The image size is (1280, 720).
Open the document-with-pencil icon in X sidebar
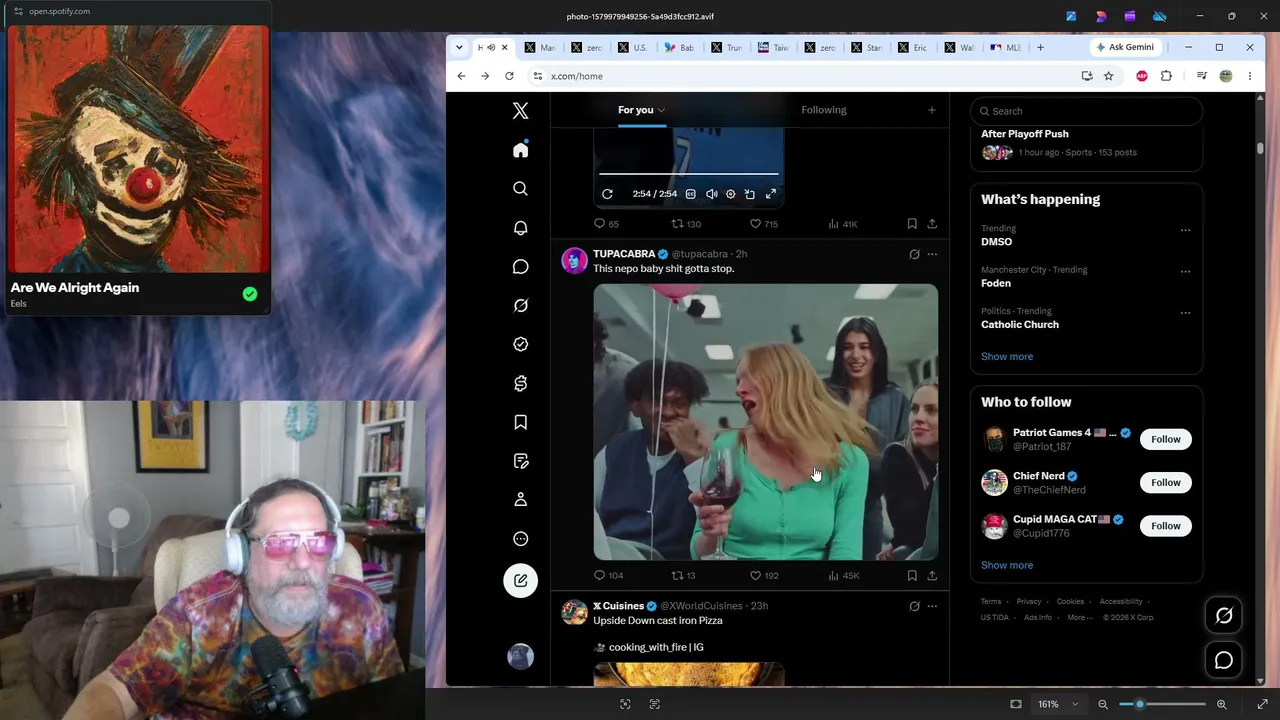click(520, 461)
